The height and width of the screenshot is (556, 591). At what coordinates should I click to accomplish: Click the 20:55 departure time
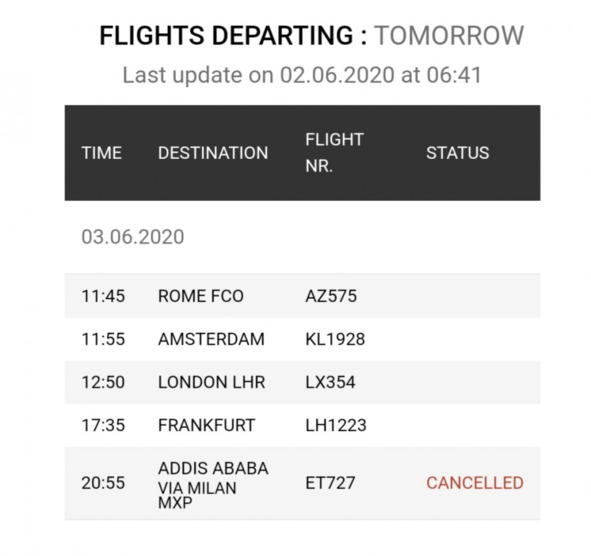coord(103,483)
